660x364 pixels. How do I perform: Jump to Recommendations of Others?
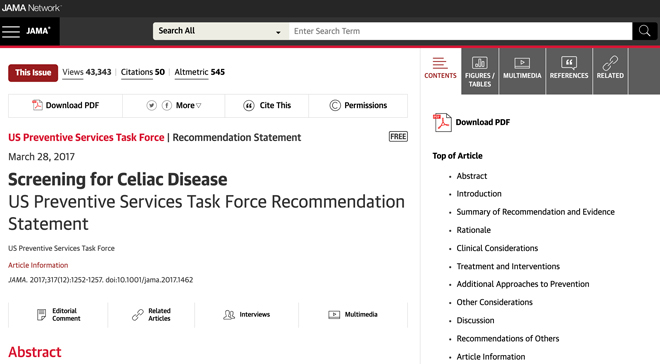click(508, 339)
